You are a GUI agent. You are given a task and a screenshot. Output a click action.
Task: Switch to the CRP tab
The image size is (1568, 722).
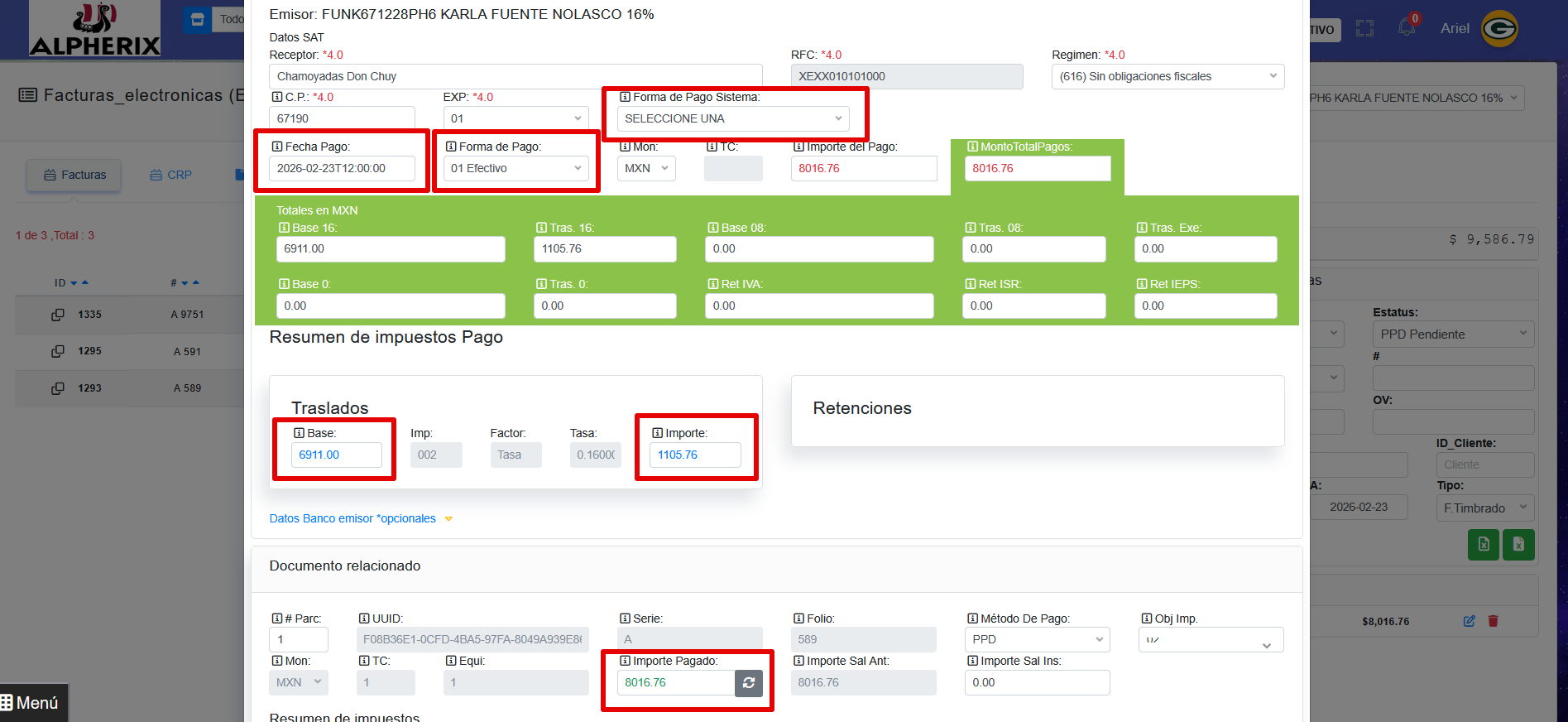(x=170, y=175)
